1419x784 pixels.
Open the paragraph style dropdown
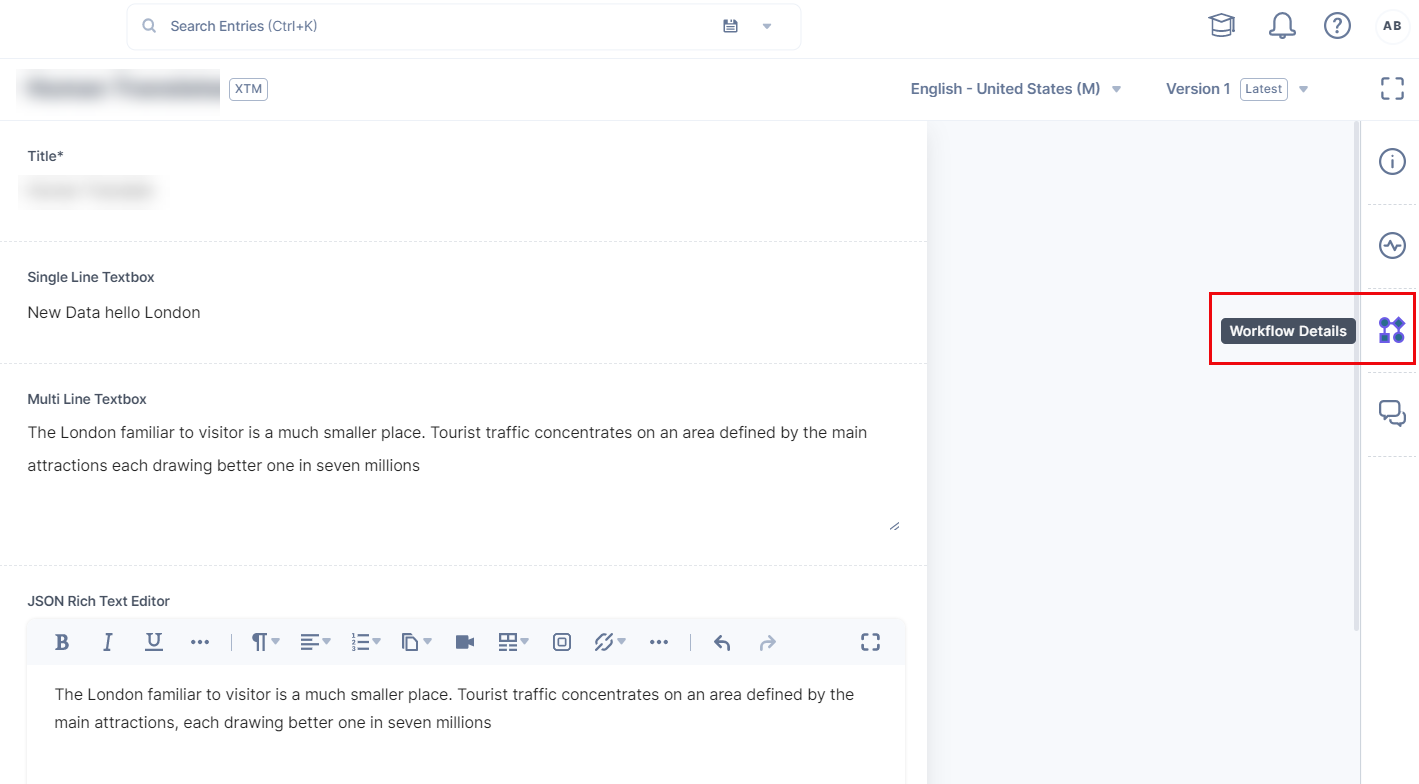(x=265, y=642)
